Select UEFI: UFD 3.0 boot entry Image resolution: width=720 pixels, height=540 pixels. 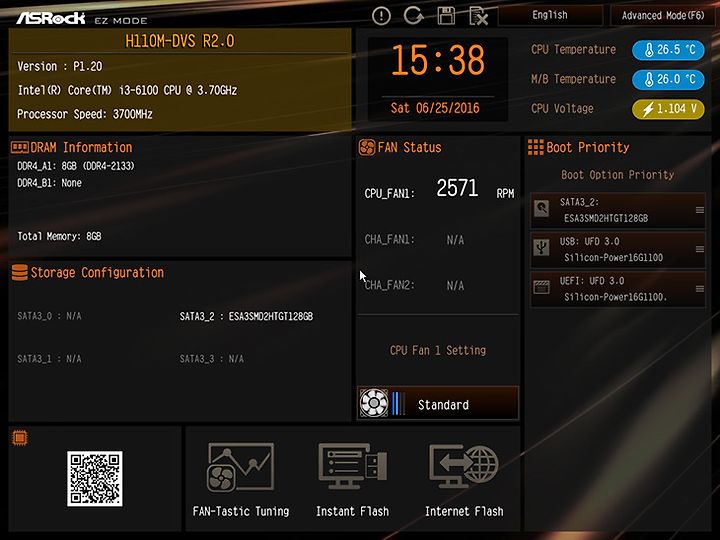tap(618, 289)
